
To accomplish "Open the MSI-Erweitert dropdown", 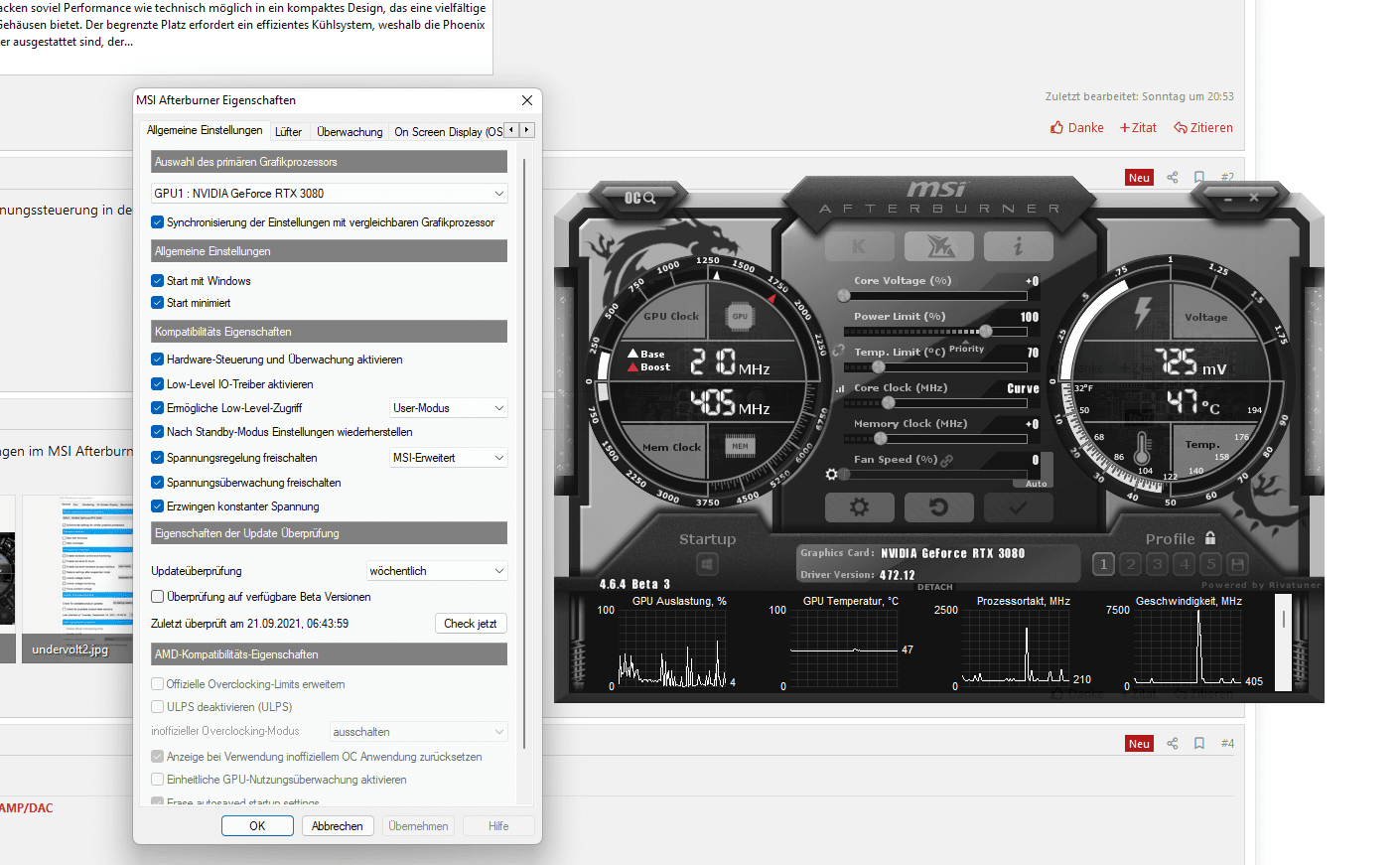I will click(x=449, y=458).
